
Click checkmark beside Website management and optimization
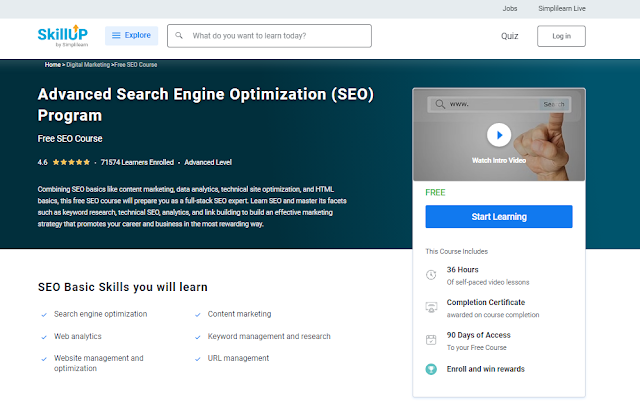tap(44, 359)
